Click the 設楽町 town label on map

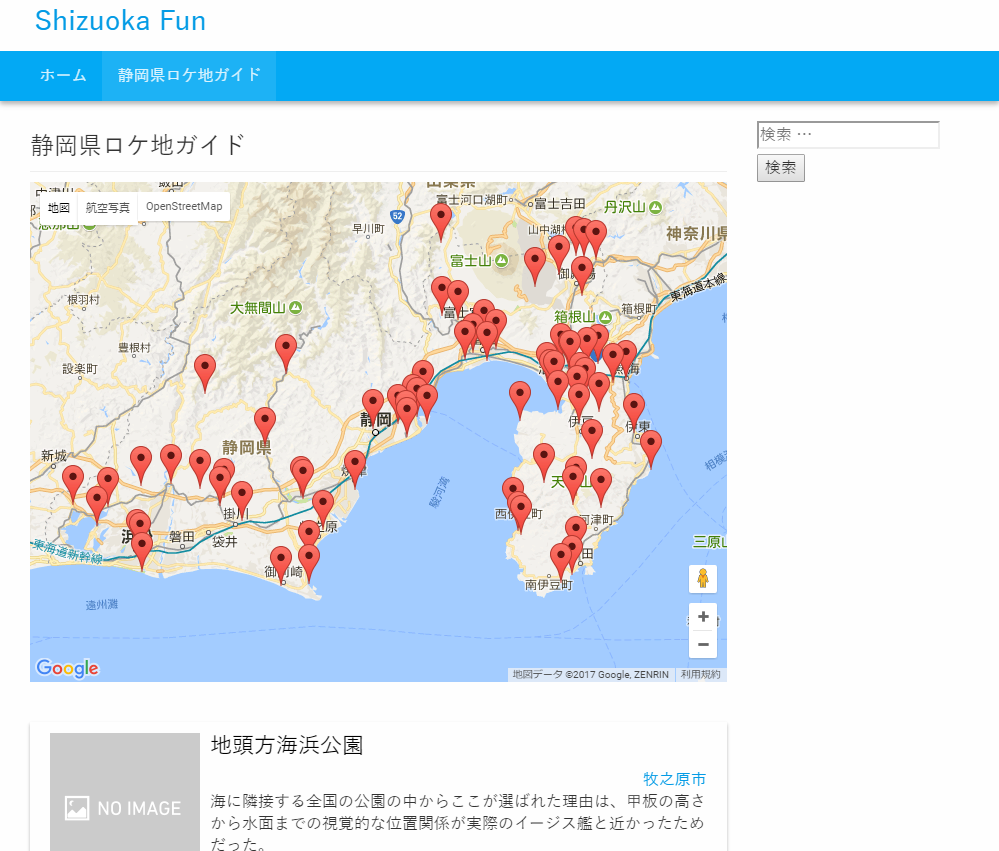[80, 369]
